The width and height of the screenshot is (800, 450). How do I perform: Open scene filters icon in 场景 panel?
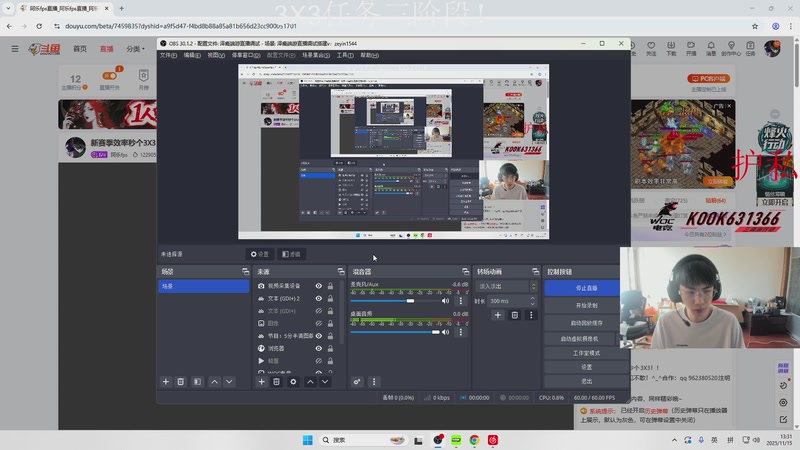tap(197, 382)
